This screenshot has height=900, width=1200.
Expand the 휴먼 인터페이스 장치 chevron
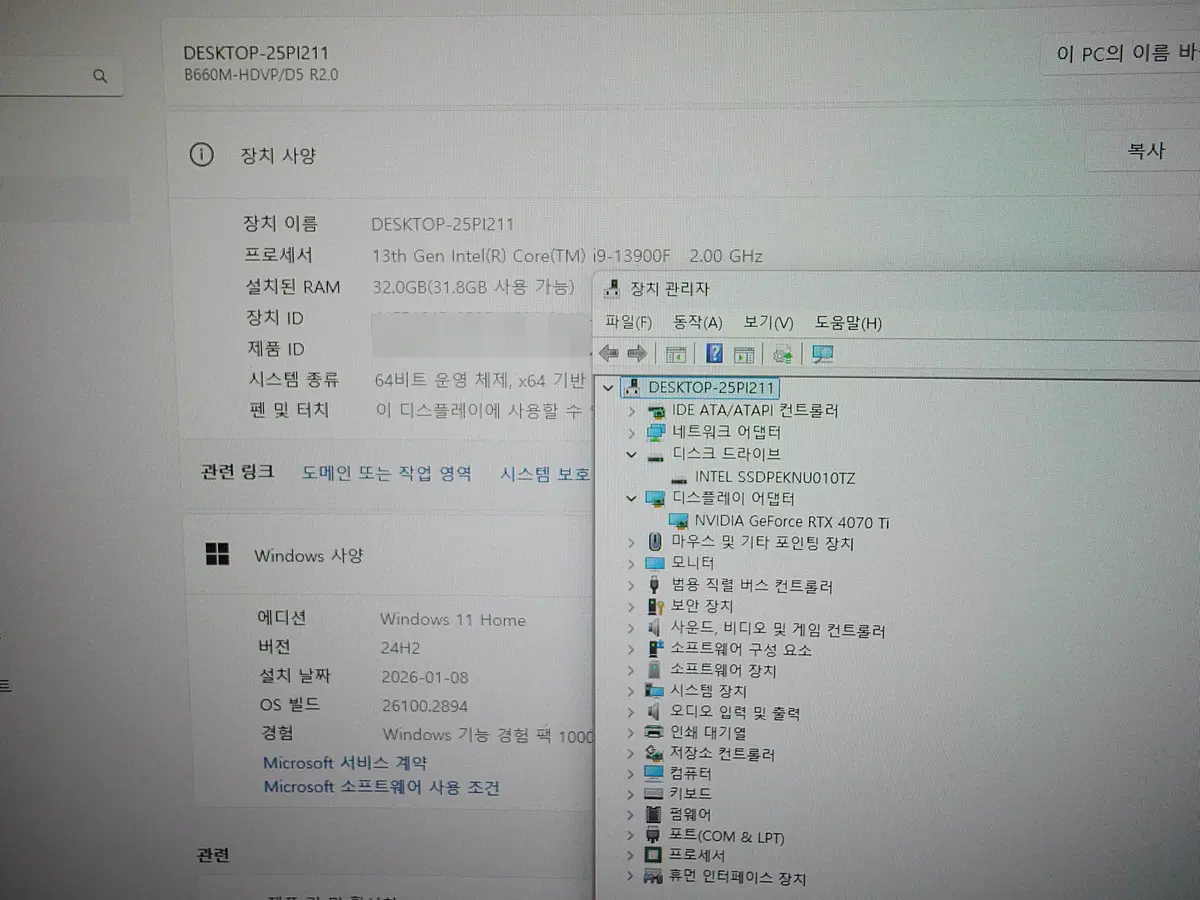pos(630,878)
